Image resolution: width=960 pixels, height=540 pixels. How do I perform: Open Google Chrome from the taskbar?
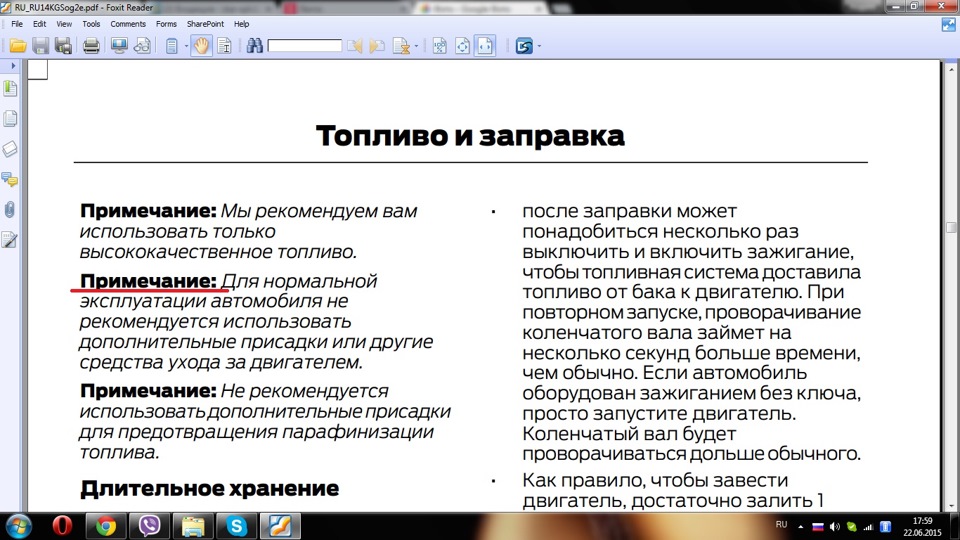coord(106,526)
